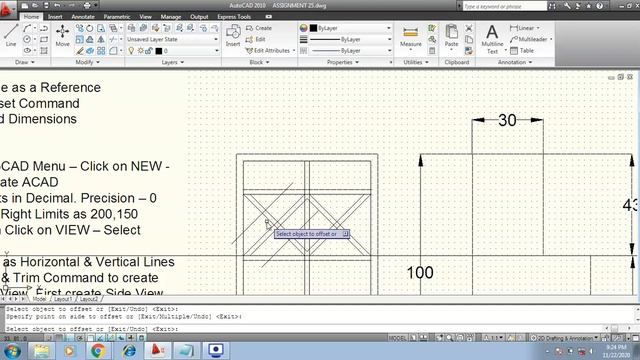Open the View ribbon tab

[145, 17]
